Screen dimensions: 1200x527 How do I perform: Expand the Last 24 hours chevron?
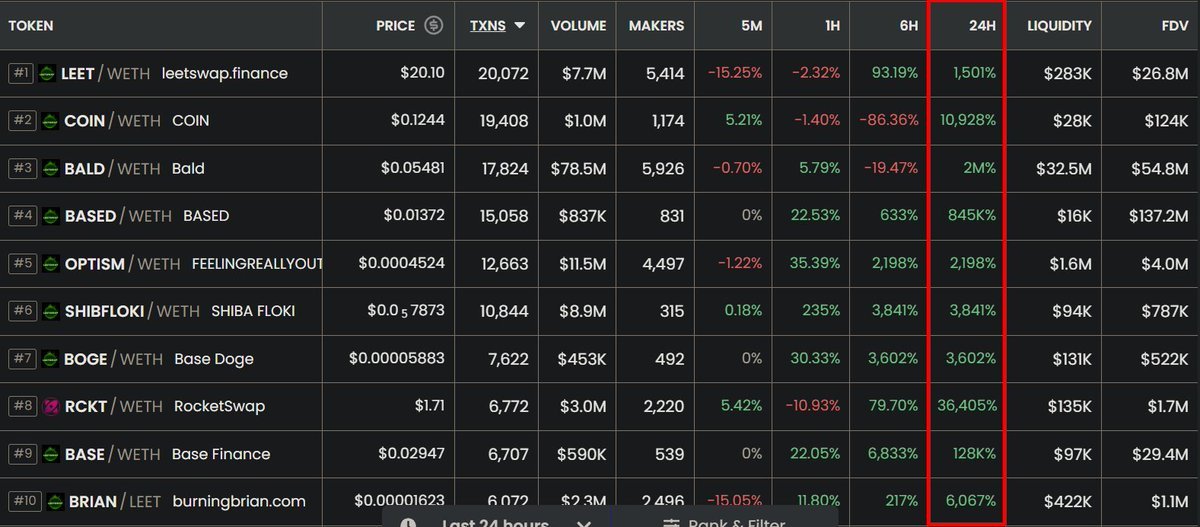[585, 522]
